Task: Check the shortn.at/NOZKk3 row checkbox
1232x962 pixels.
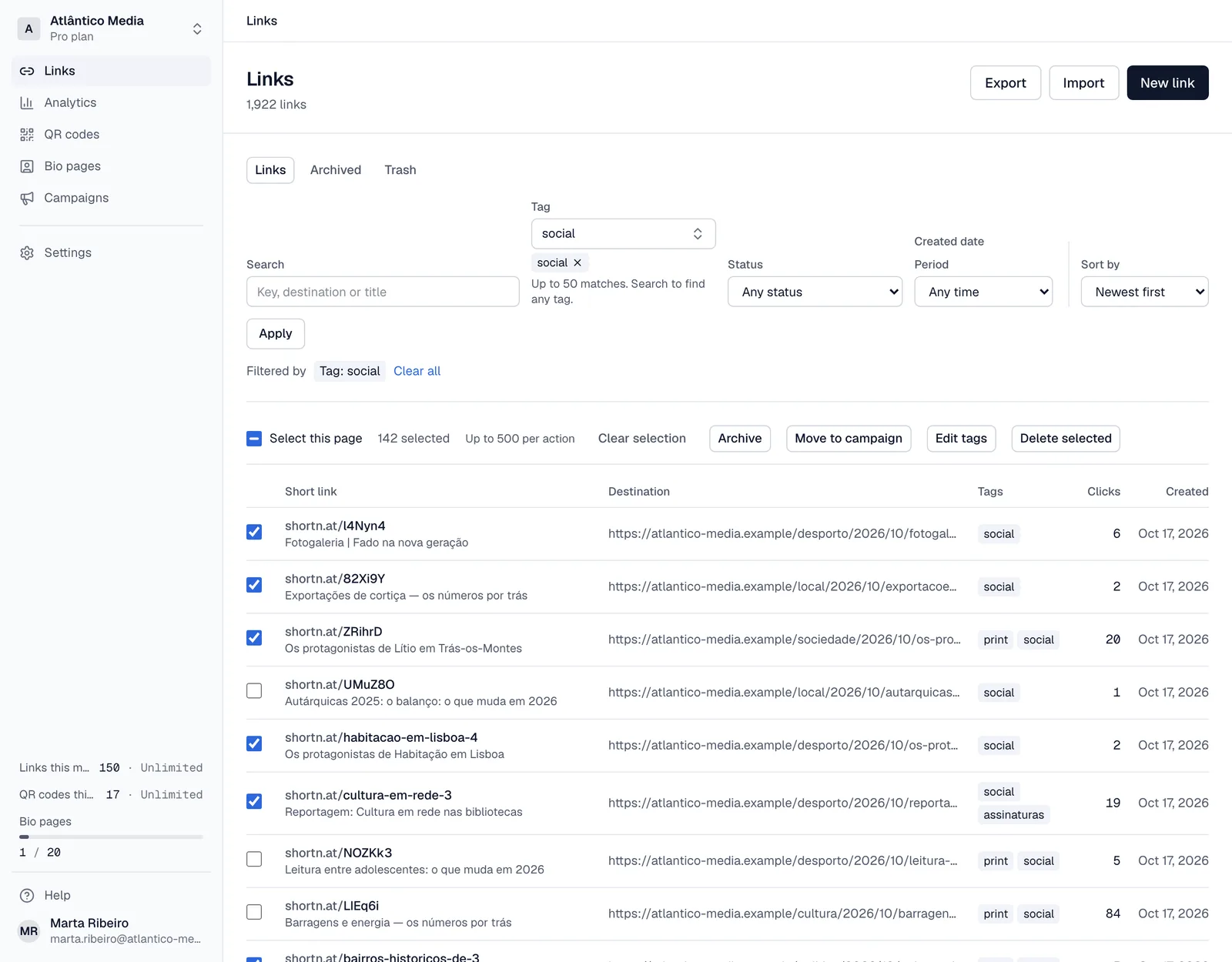Action: [254, 859]
